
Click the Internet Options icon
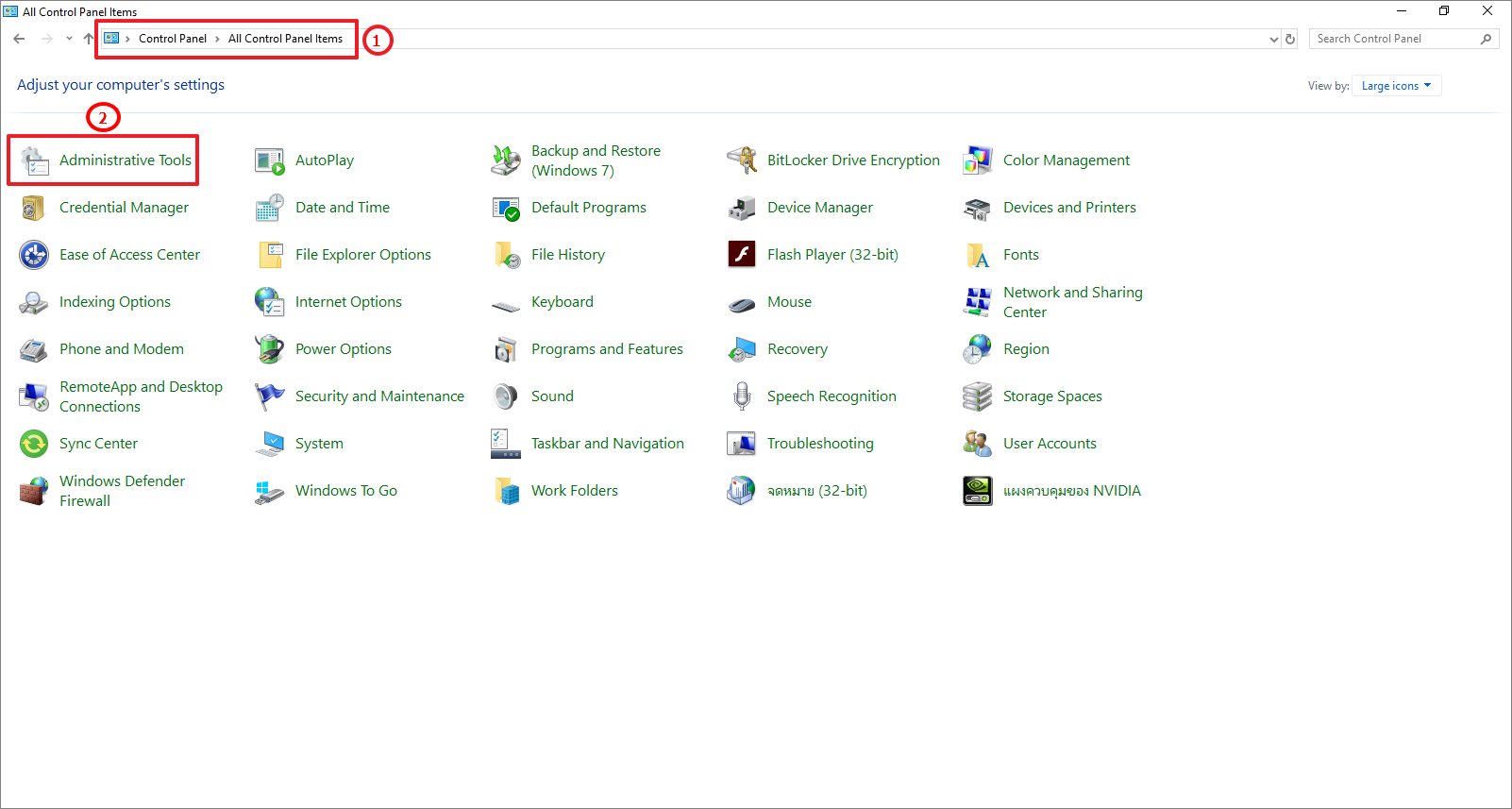coord(270,302)
